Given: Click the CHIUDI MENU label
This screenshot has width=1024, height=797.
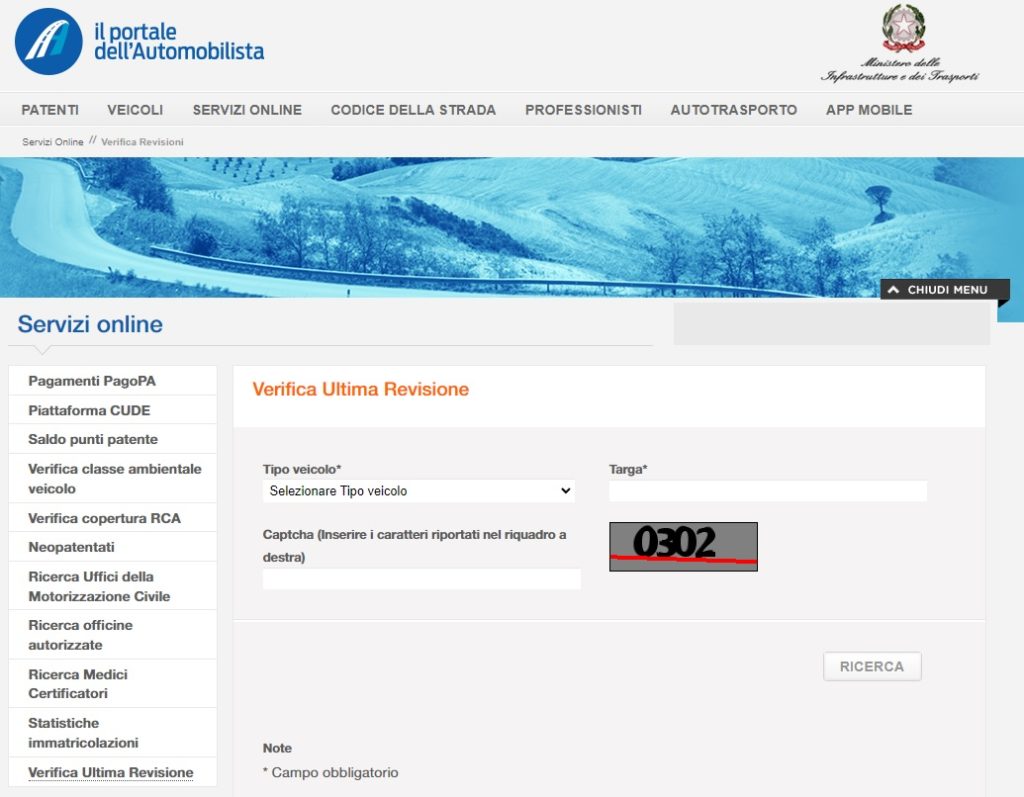Looking at the screenshot, I should tap(947, 289).
